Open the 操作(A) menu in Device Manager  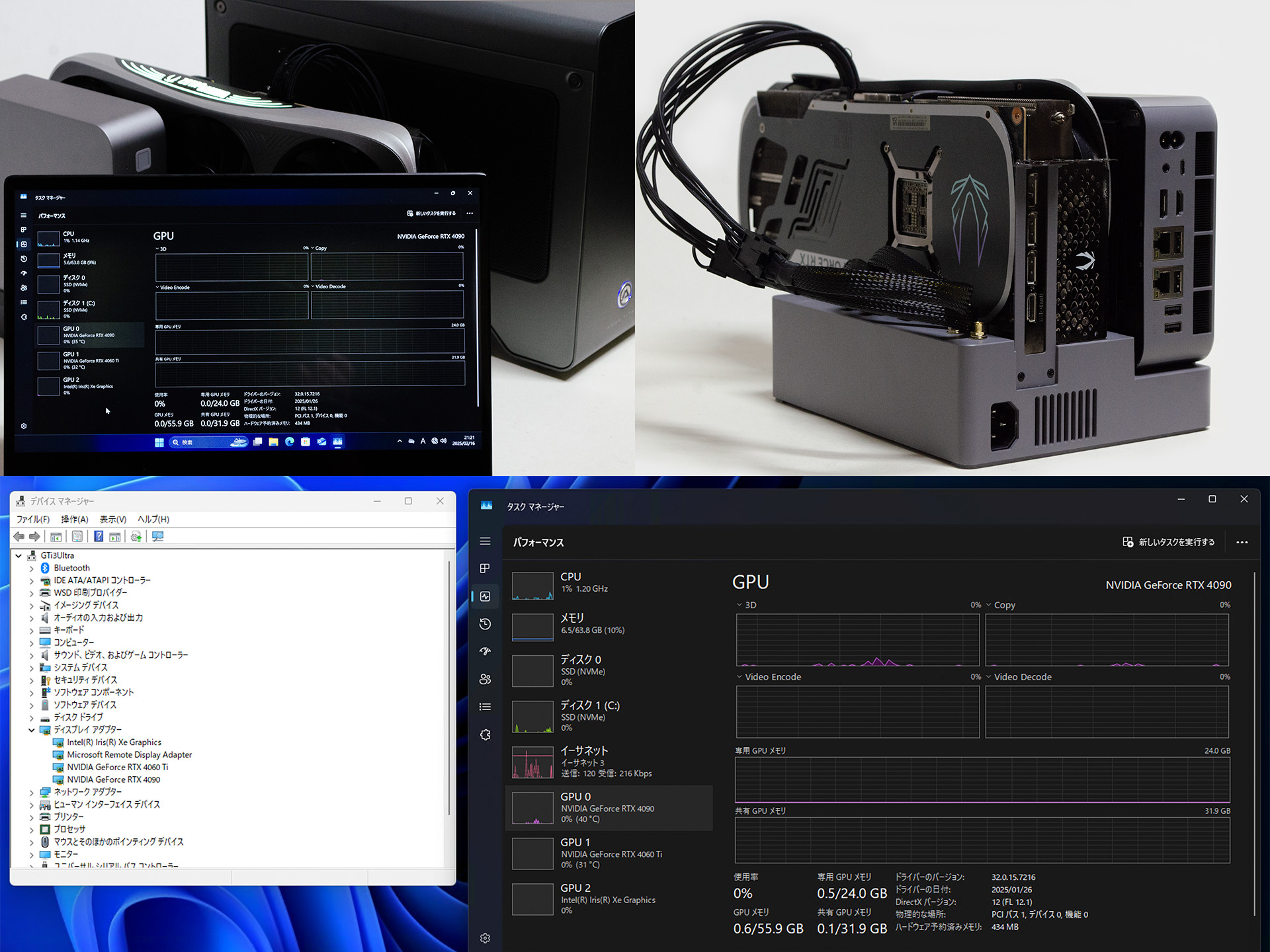pyautogui.click(x=74, y=520)
